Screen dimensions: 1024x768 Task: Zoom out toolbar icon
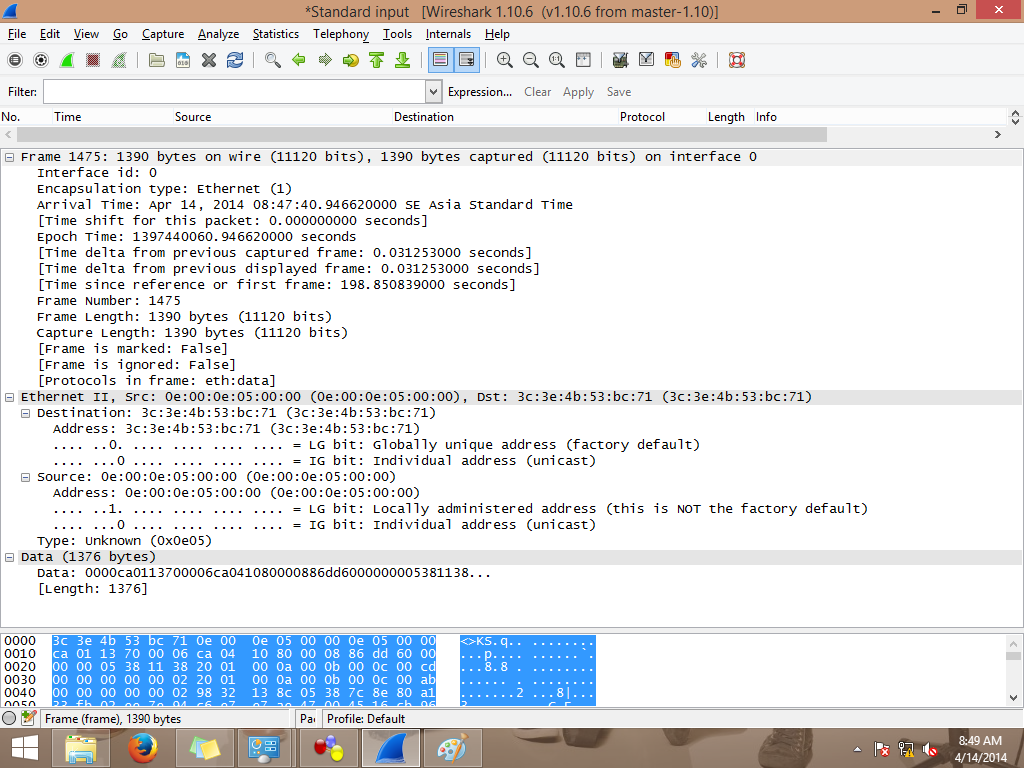pos(530,60)
